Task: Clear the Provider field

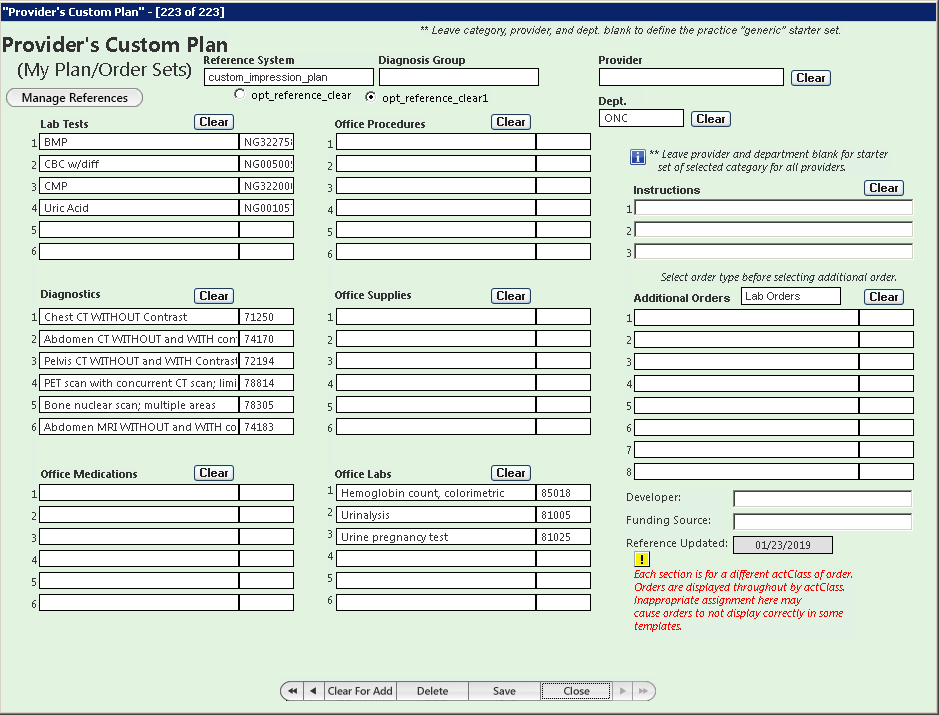Action: coord(811,78)
